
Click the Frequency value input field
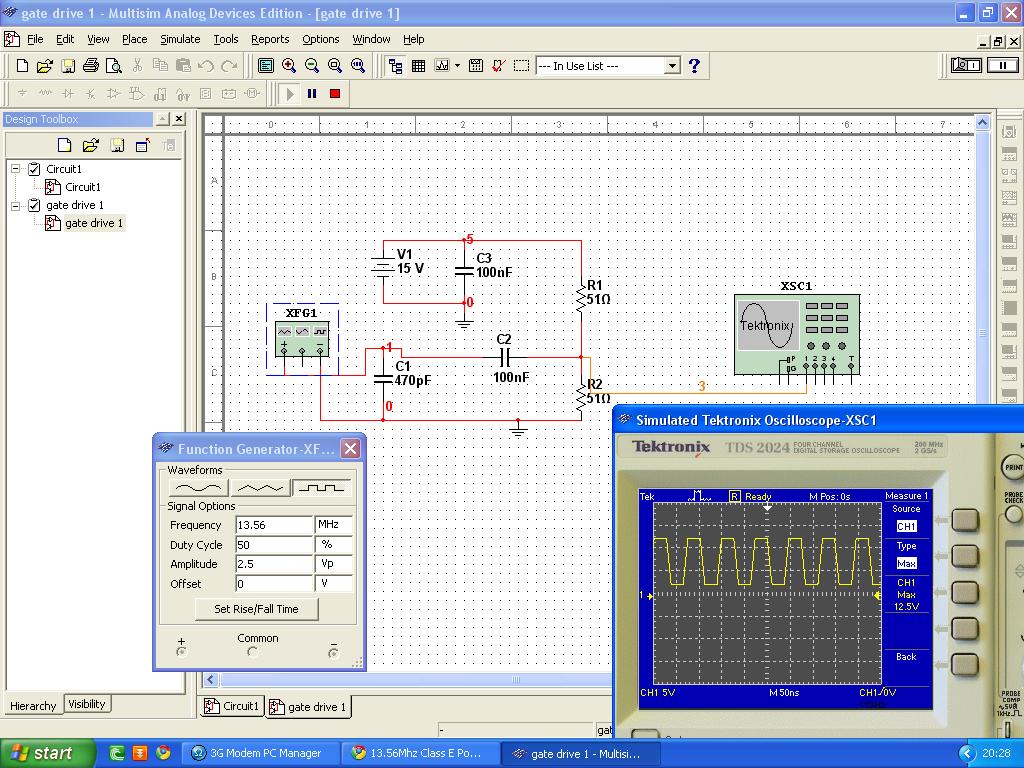click(x=273, y=525)
